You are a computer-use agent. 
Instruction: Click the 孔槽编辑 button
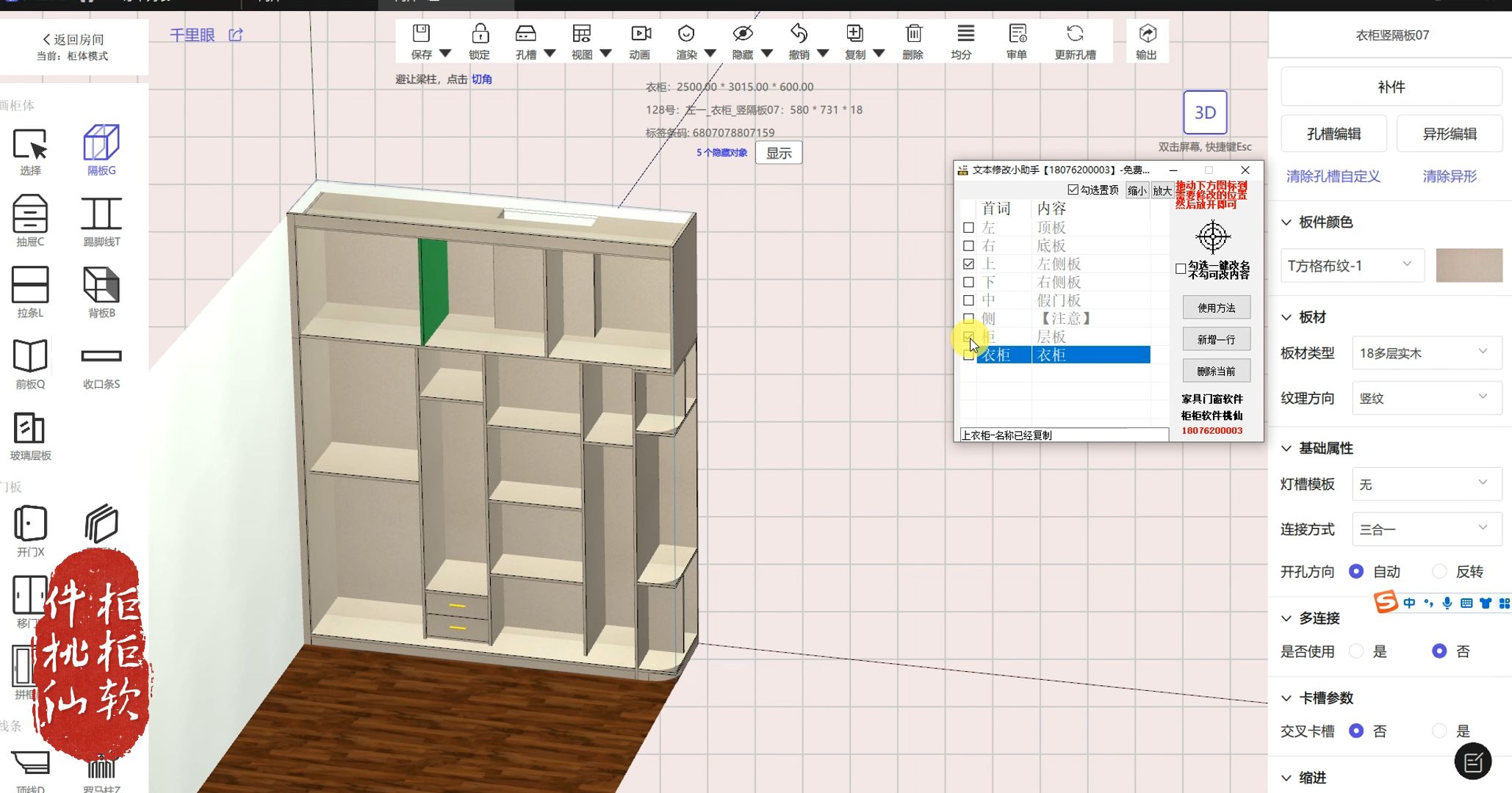tap(1333, 134)
